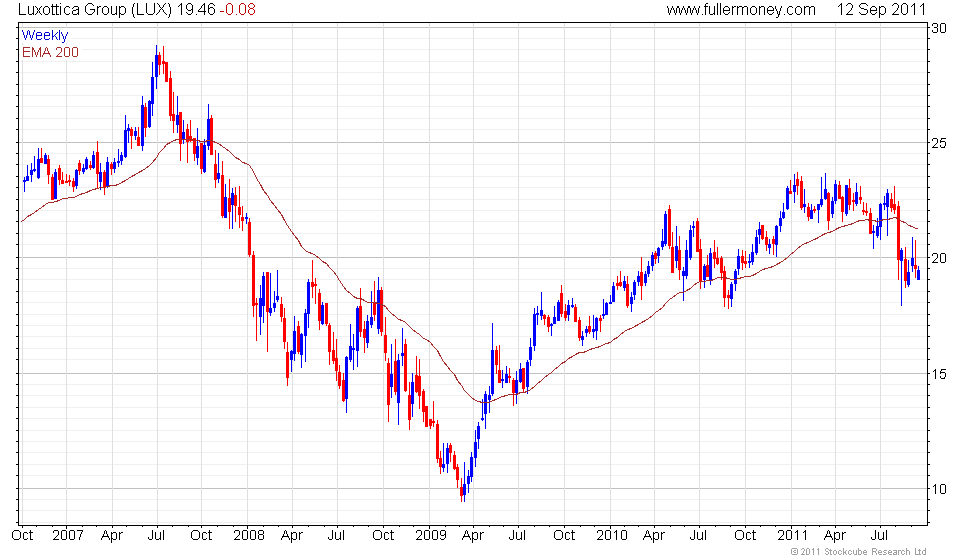
Task: Click the Oct label just before 2010
Action: pos(564,536)
